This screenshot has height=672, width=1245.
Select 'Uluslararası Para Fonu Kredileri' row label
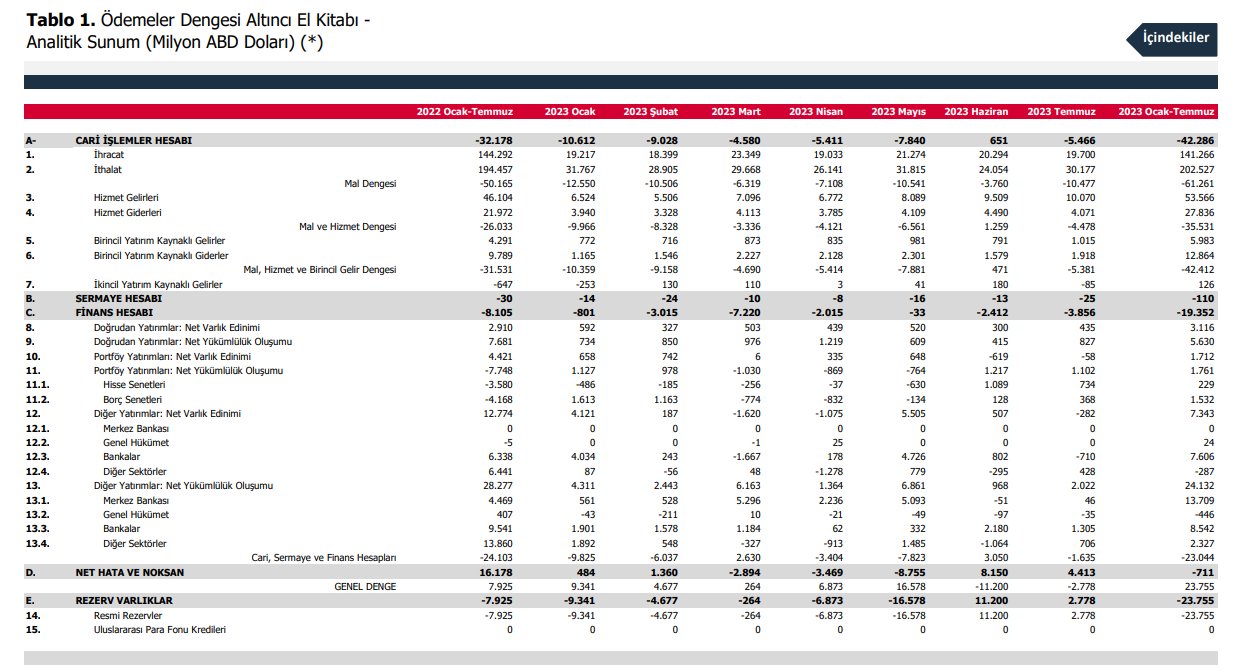point(159,630)
